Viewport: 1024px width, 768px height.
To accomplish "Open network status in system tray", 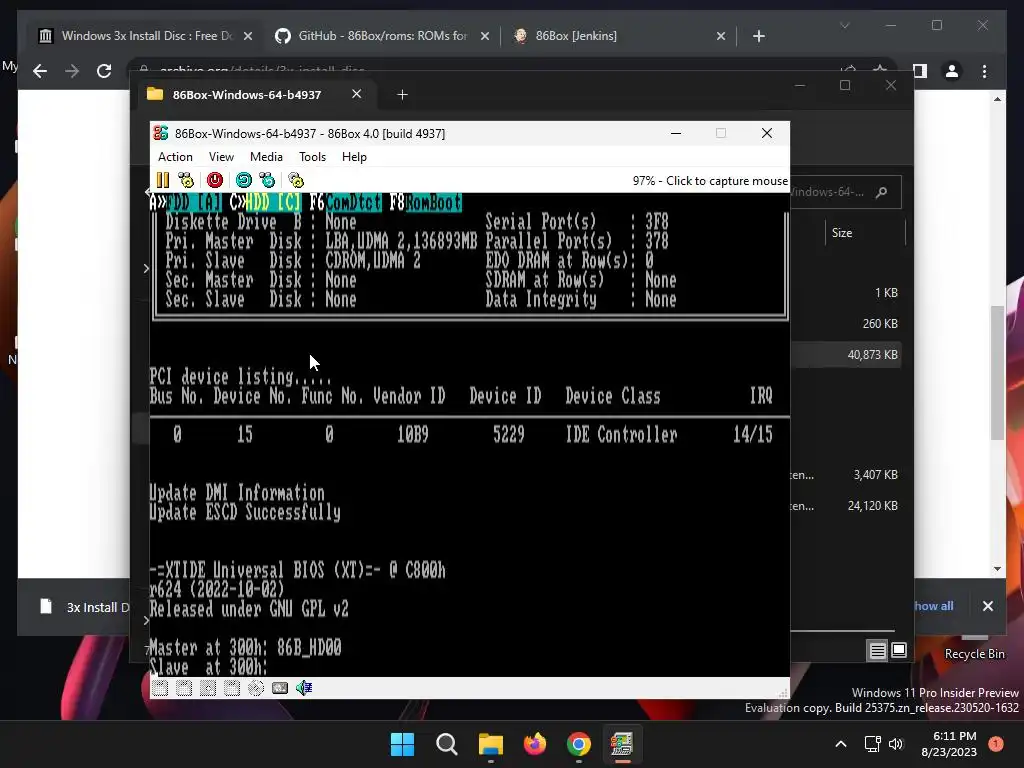I will pos(872,744).
